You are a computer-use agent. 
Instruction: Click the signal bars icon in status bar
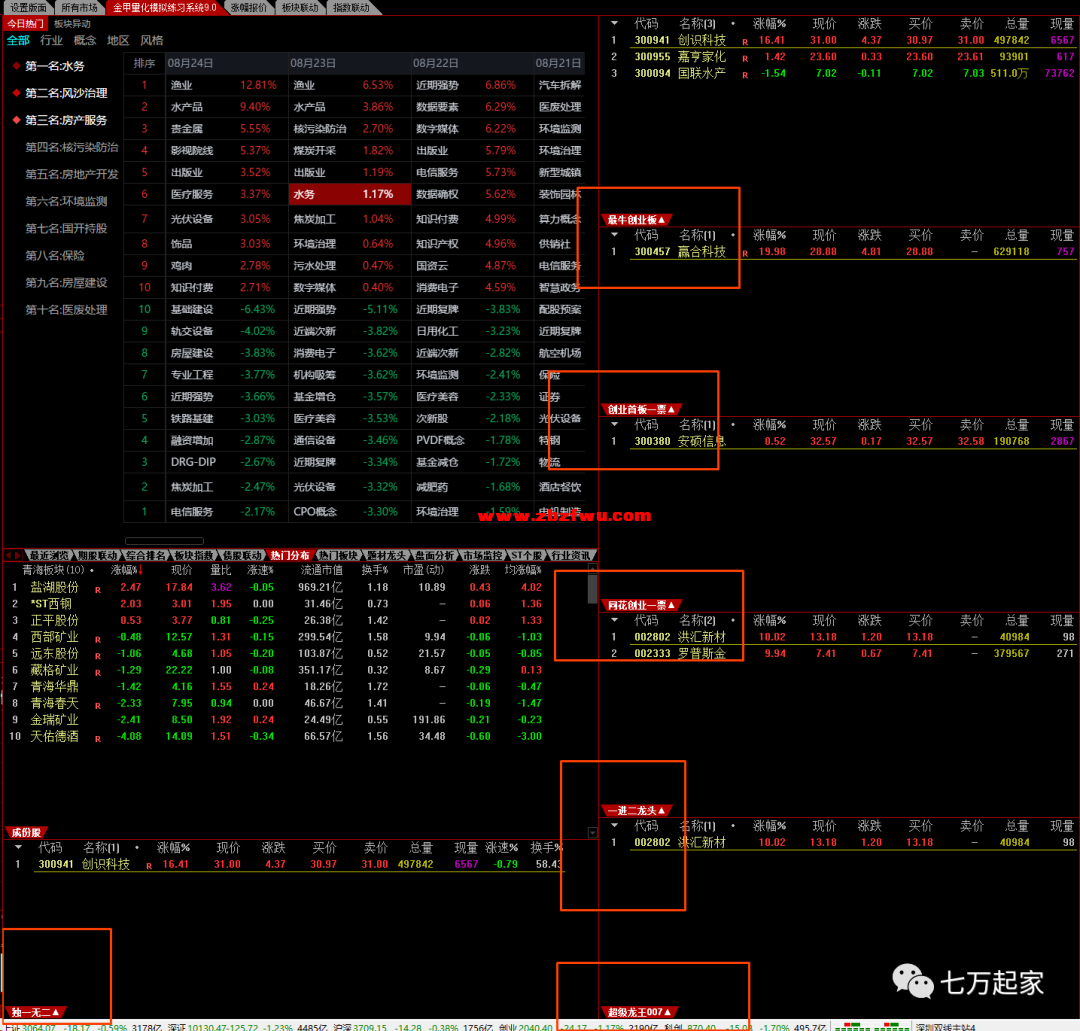(x=872, y=1026)
